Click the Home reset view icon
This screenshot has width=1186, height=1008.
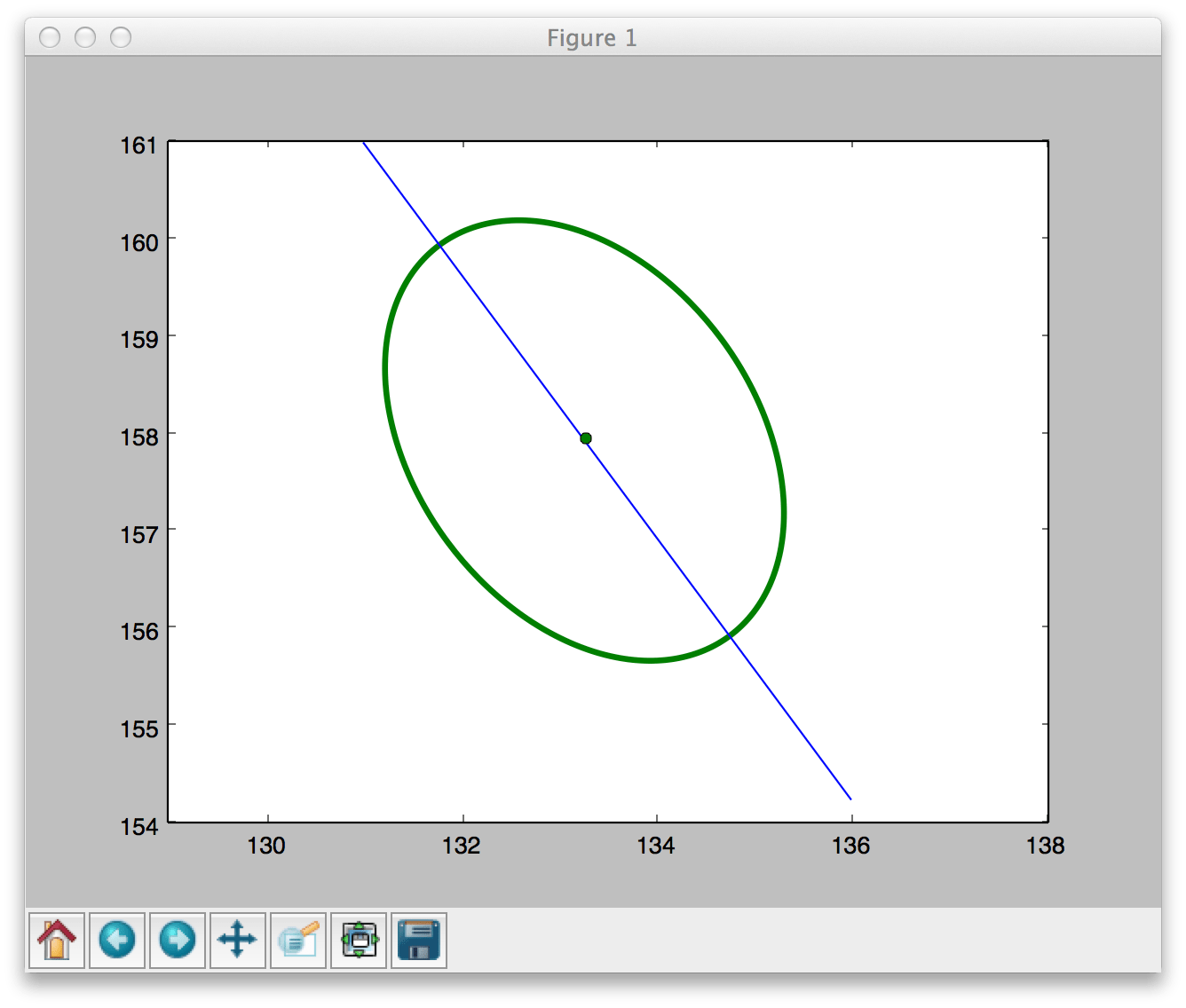pyautogui.click(x=56, y=941)
